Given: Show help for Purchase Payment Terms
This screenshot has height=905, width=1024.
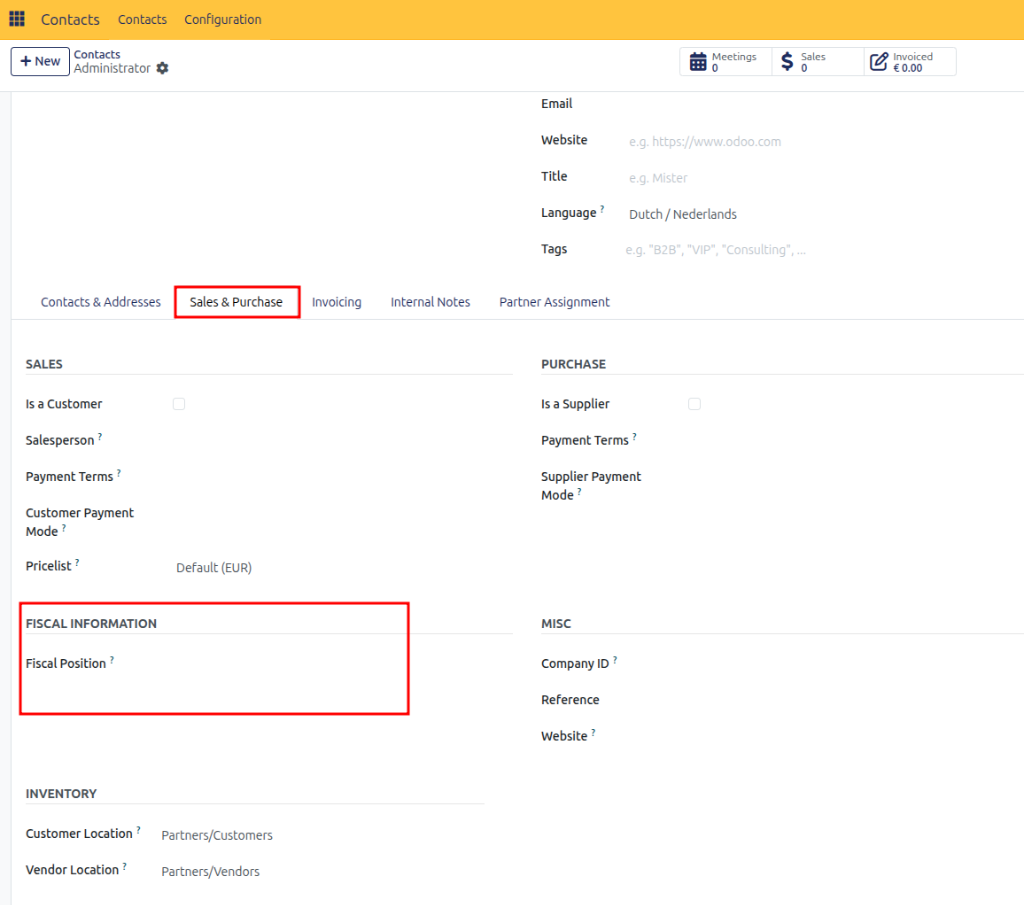Looking at the screenshot, I should coord(634,436).
